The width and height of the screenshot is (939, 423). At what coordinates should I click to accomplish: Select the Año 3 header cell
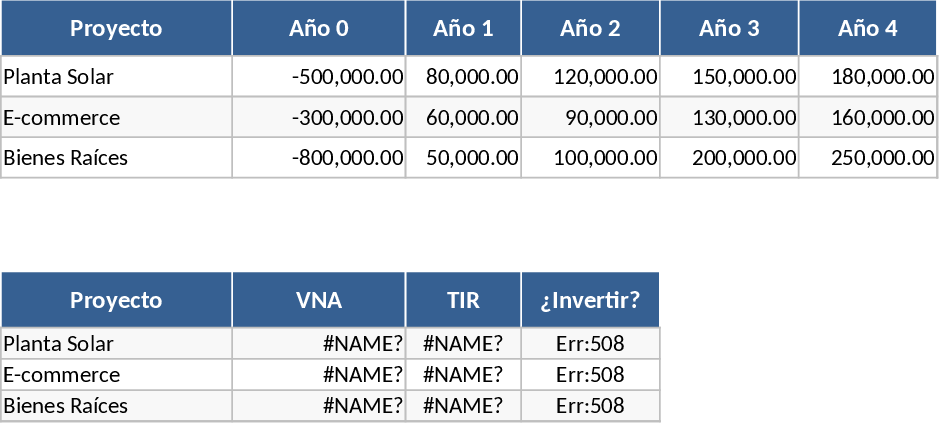(x=729, y=28)
